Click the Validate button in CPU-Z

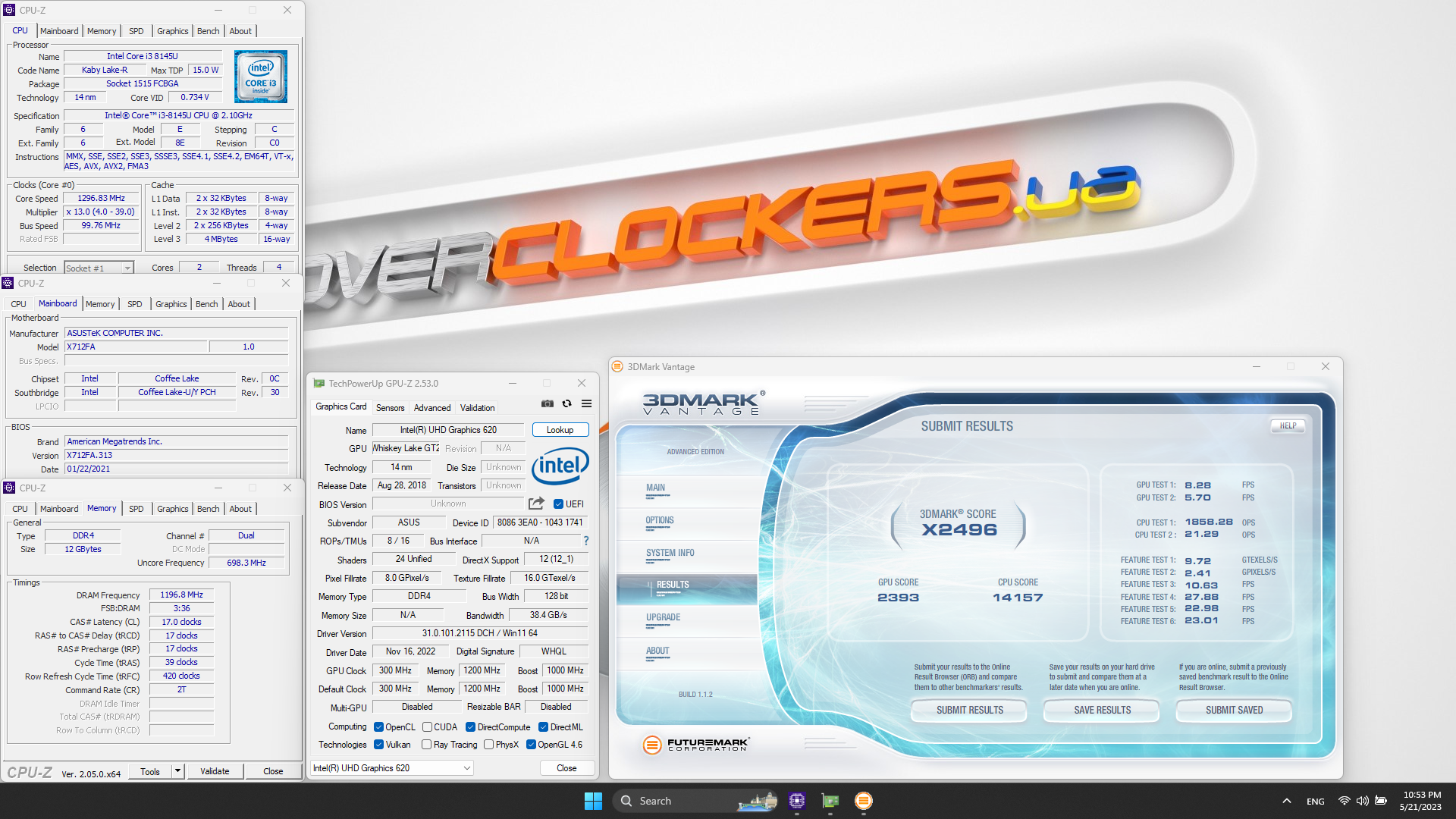click(x=215, y=771)
